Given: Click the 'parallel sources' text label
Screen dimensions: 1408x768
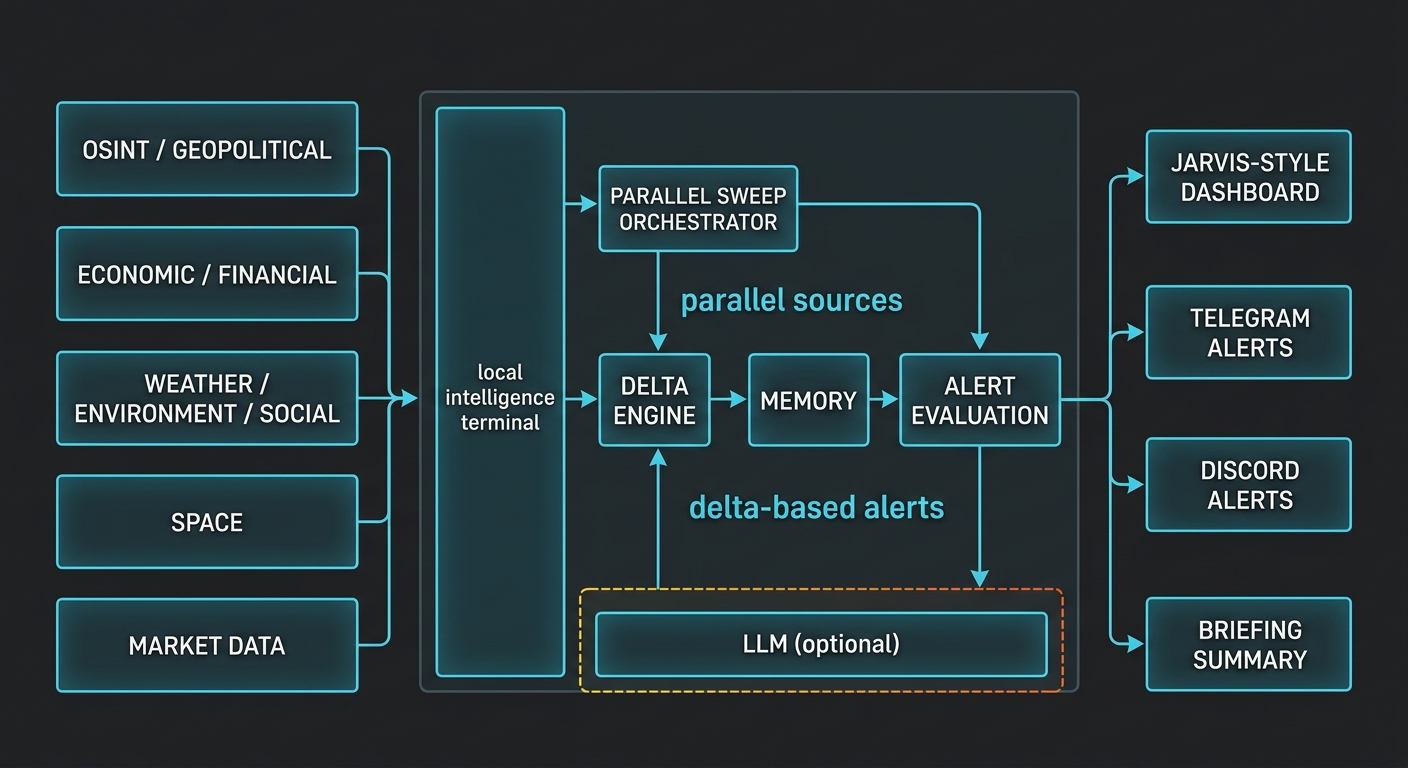Looking at the screenshot, I should tap(791, 300).
